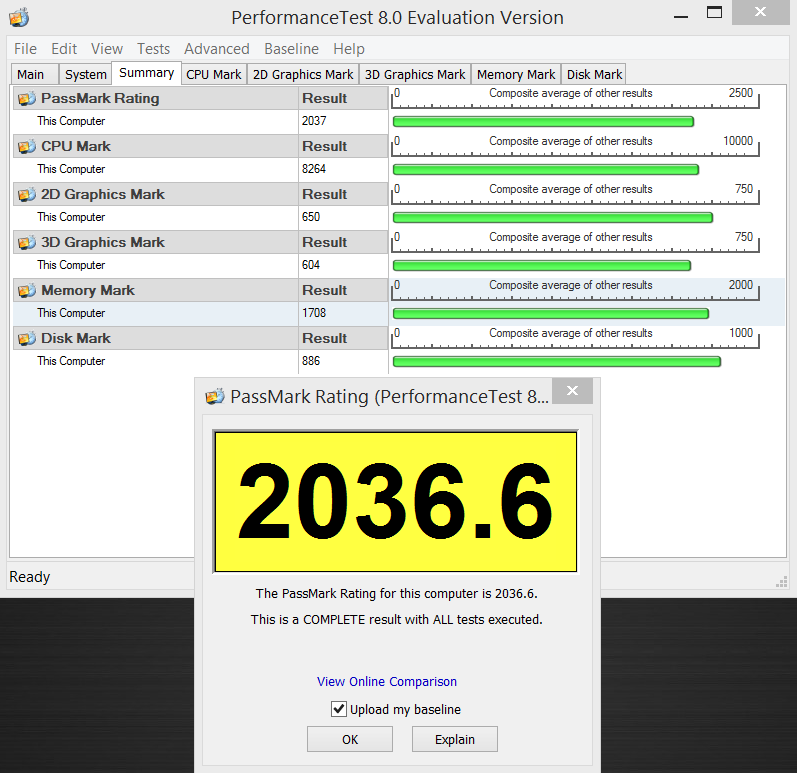
Task: Open the Help menu
Action: tap(349, 49)
